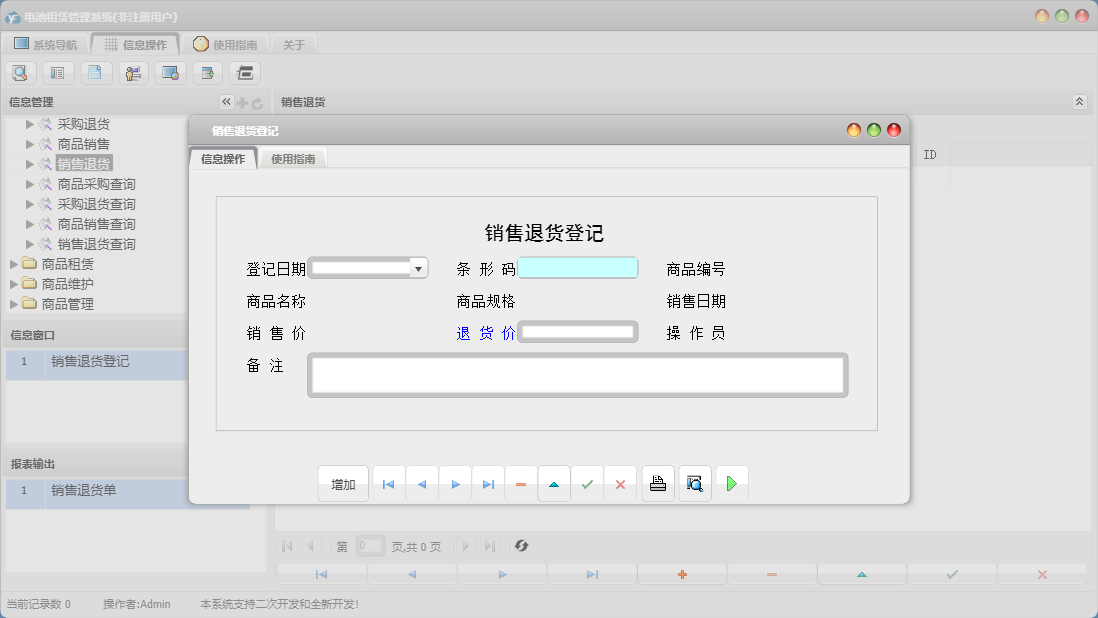Open the 登记日期 date dropdown
The image size is (1098, 618).
(418, 268)
